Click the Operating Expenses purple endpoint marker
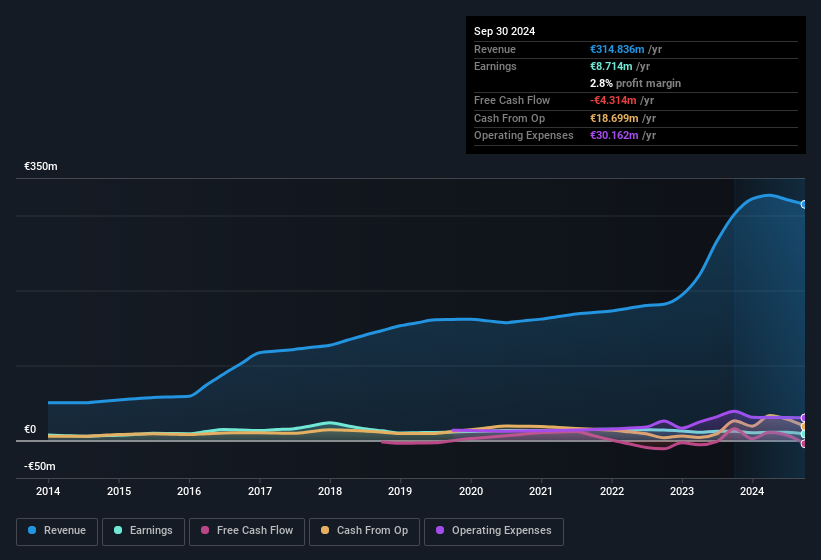This screenshot has width=821, height=560. (804, 418)
